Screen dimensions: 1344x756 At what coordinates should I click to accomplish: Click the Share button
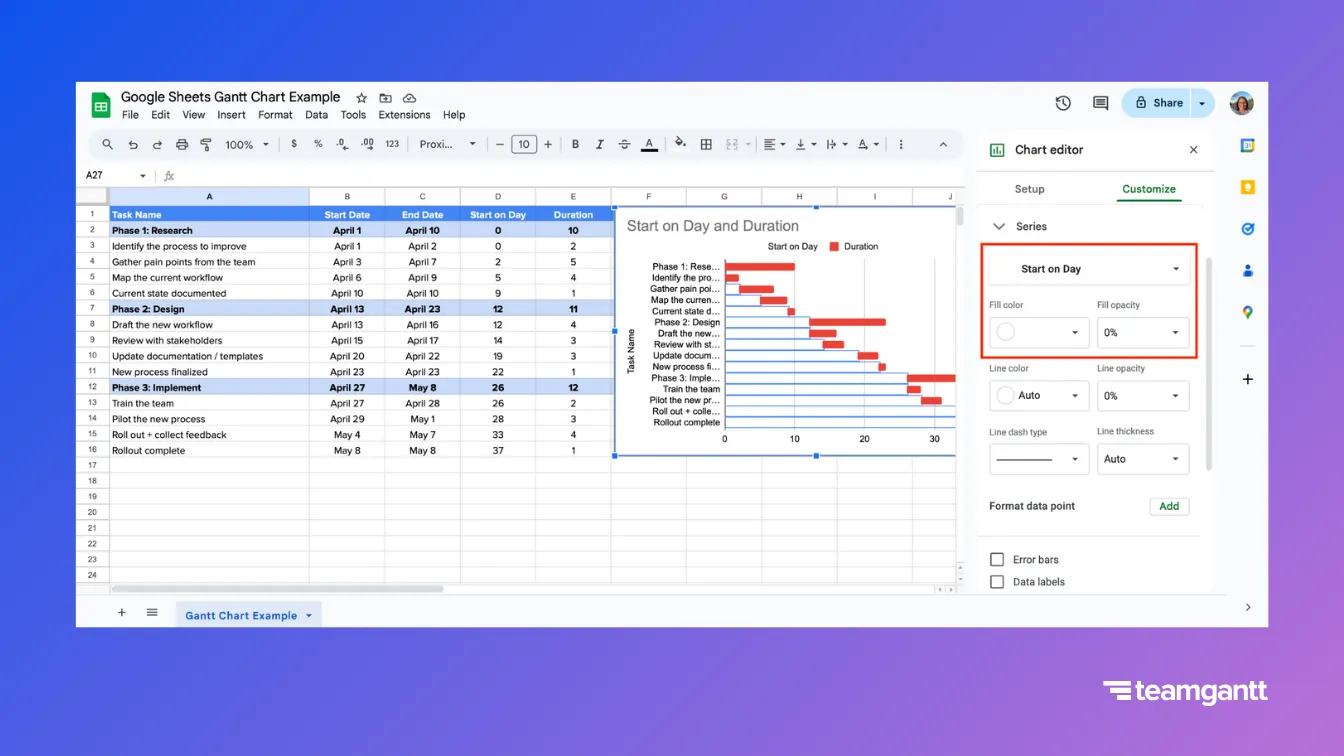[1158, 102]
